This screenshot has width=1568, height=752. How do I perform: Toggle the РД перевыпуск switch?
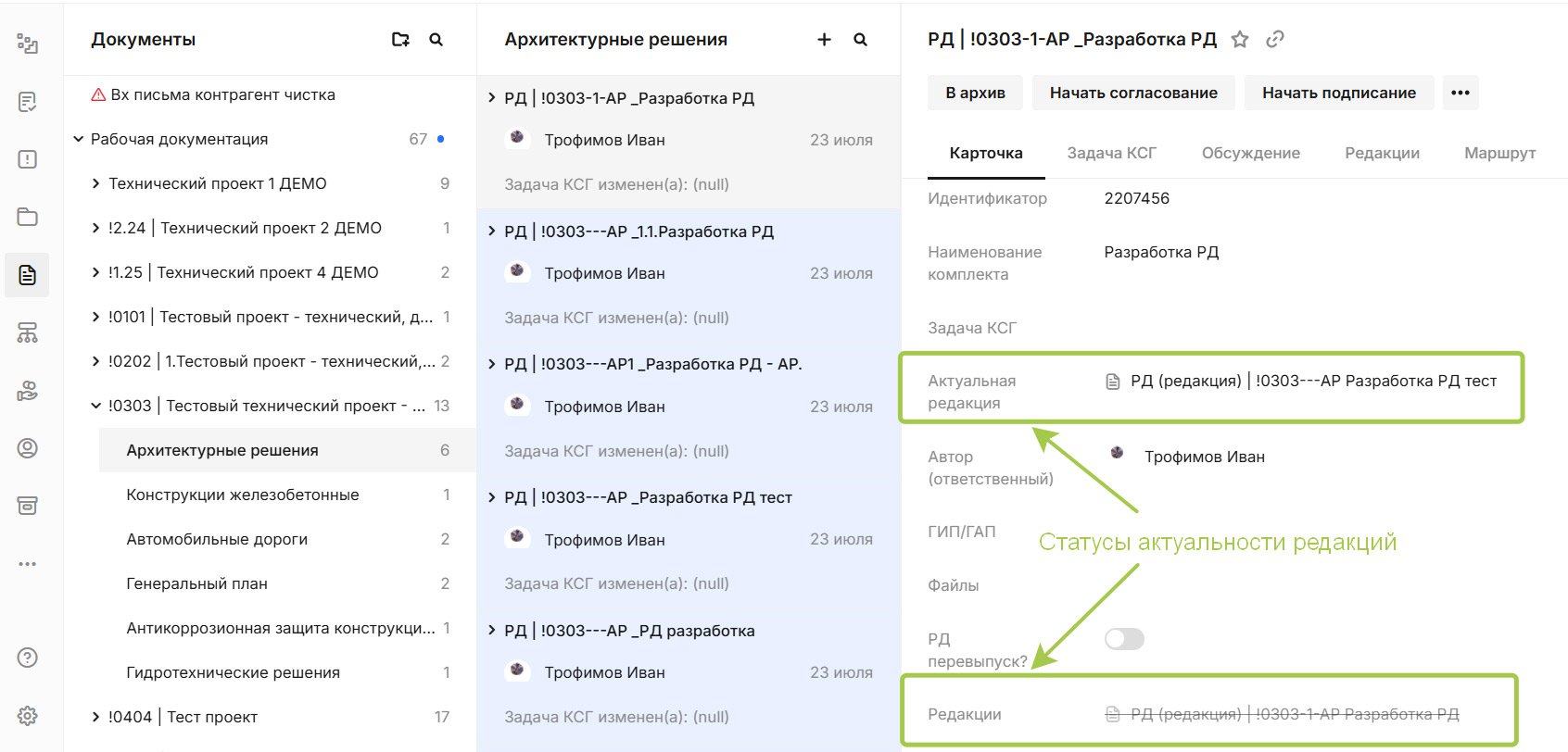[x=1124, y=639]
